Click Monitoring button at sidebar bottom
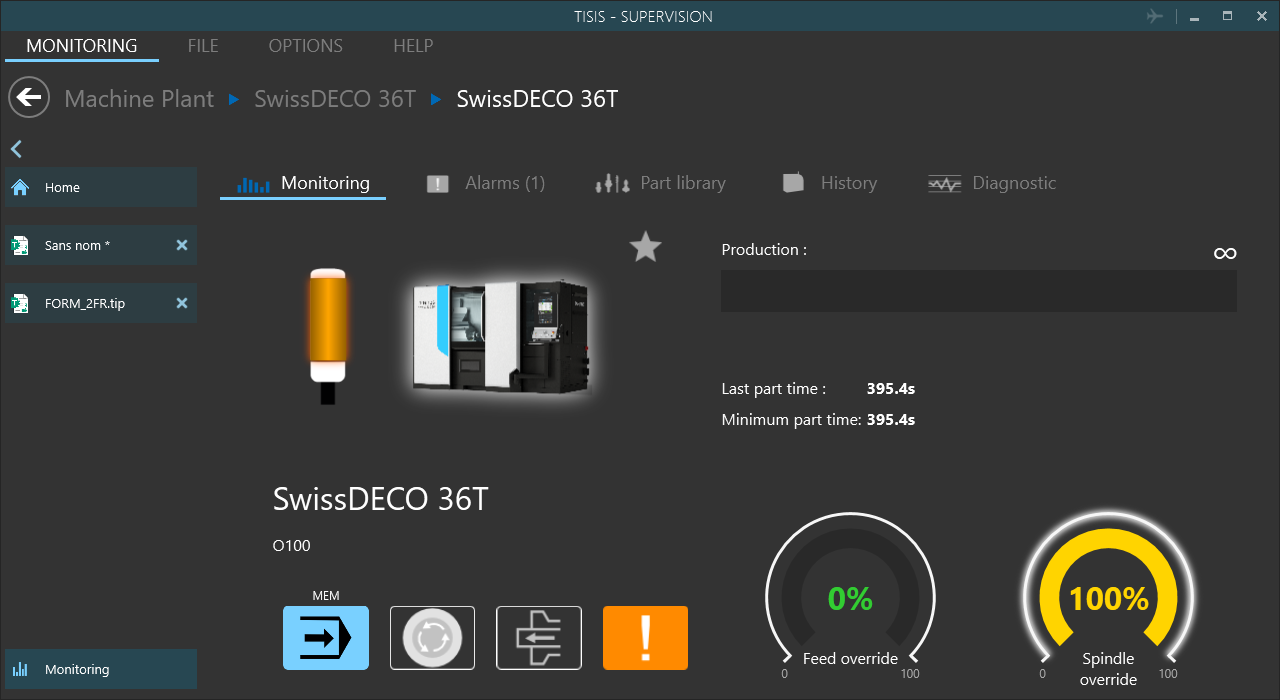The height and width of the screenshot is (700, 1280). [100, 670]
